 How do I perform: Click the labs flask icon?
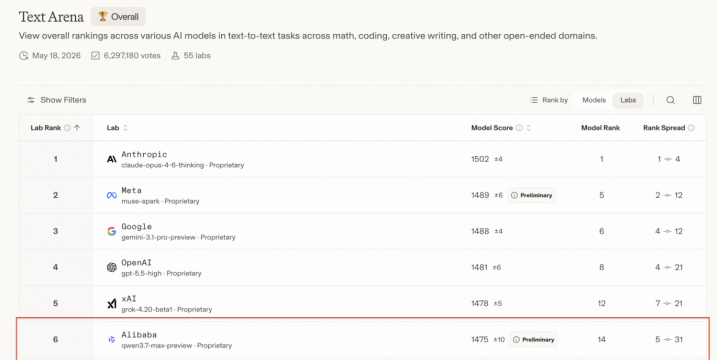[x=175, y=56]
